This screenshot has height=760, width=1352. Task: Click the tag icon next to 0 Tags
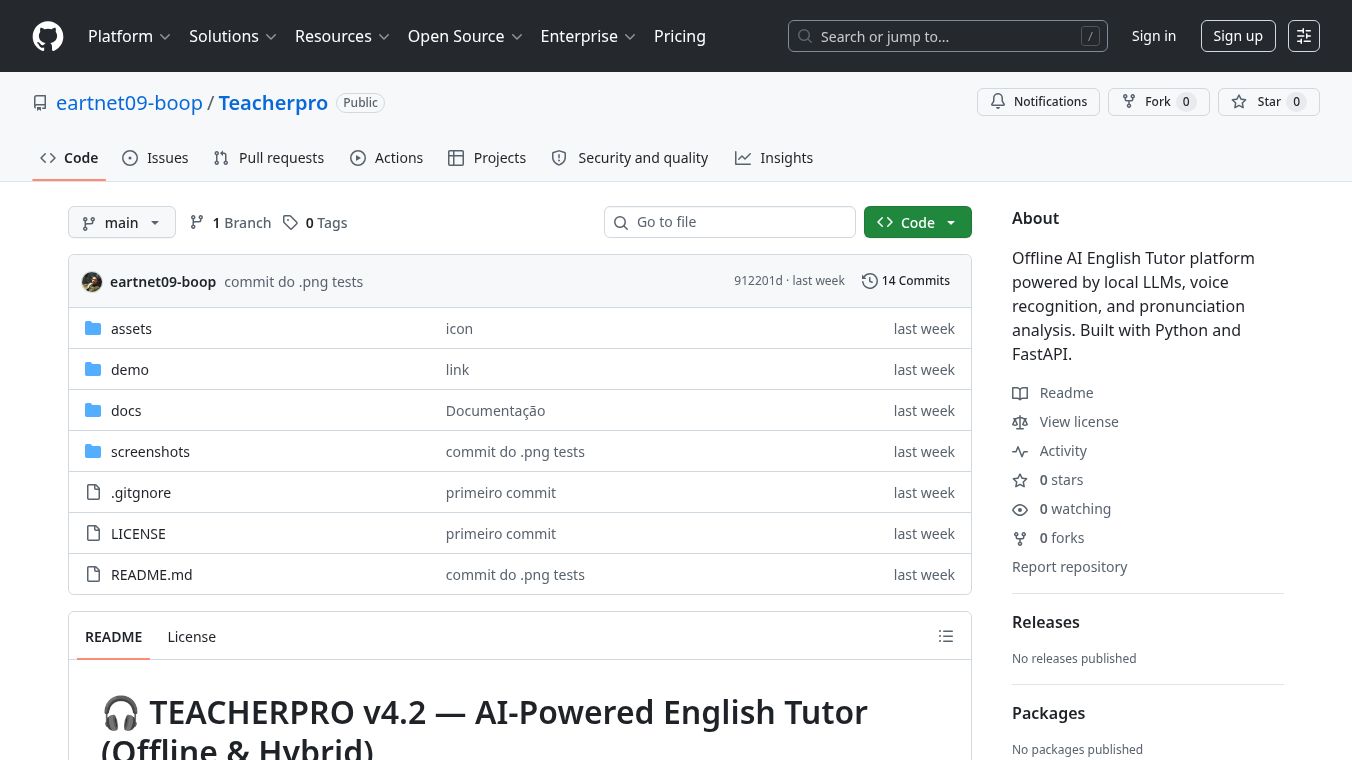tap(290, 223)
